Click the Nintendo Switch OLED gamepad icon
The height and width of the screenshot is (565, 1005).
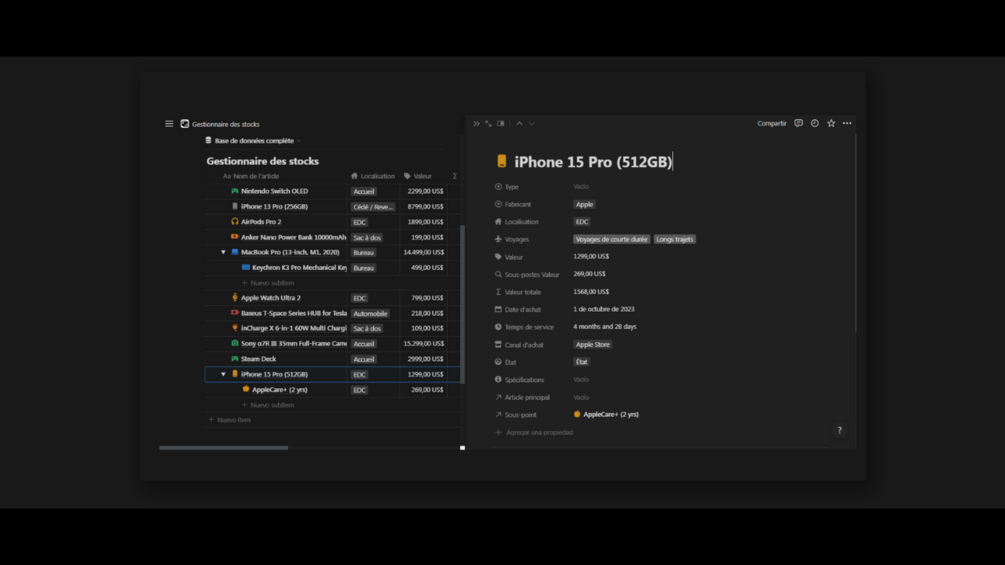[x=235, y=191]
